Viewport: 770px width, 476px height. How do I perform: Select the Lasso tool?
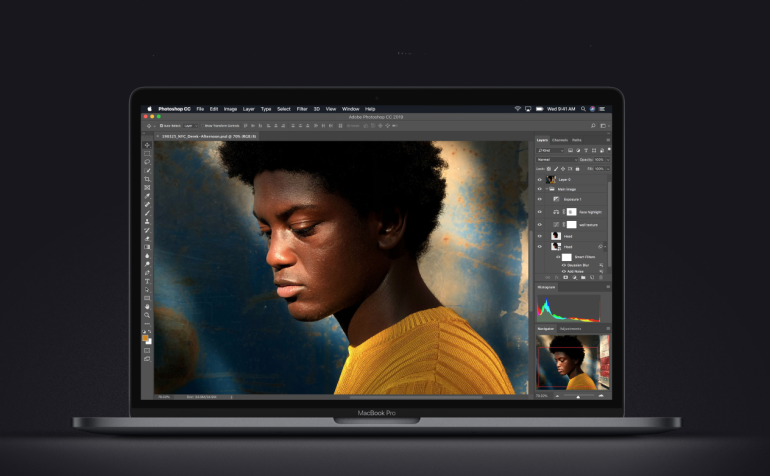(147, 162)
